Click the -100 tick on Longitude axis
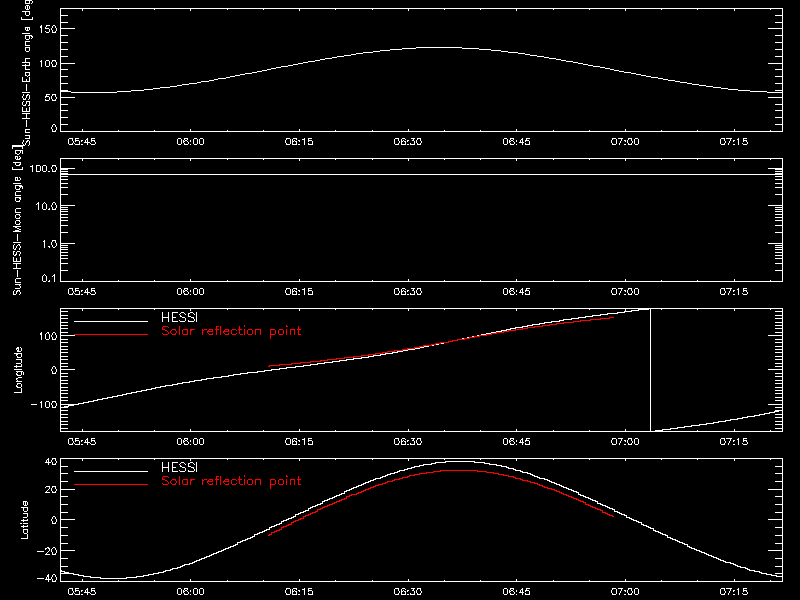This screenshot has width=800, height=600. [x=44, y=405]
